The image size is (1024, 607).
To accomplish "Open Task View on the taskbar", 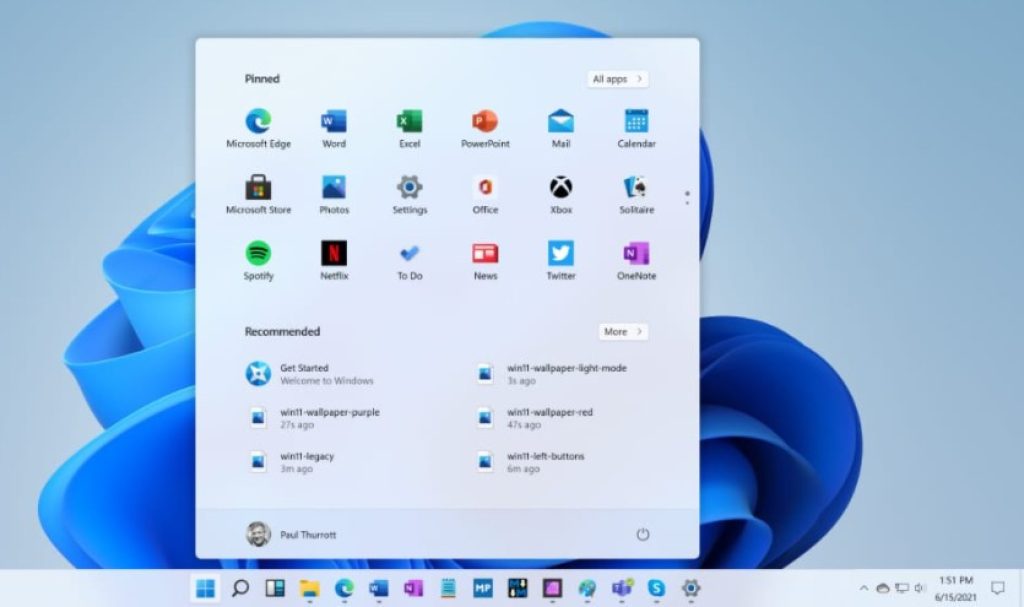I will coord(275,589).
